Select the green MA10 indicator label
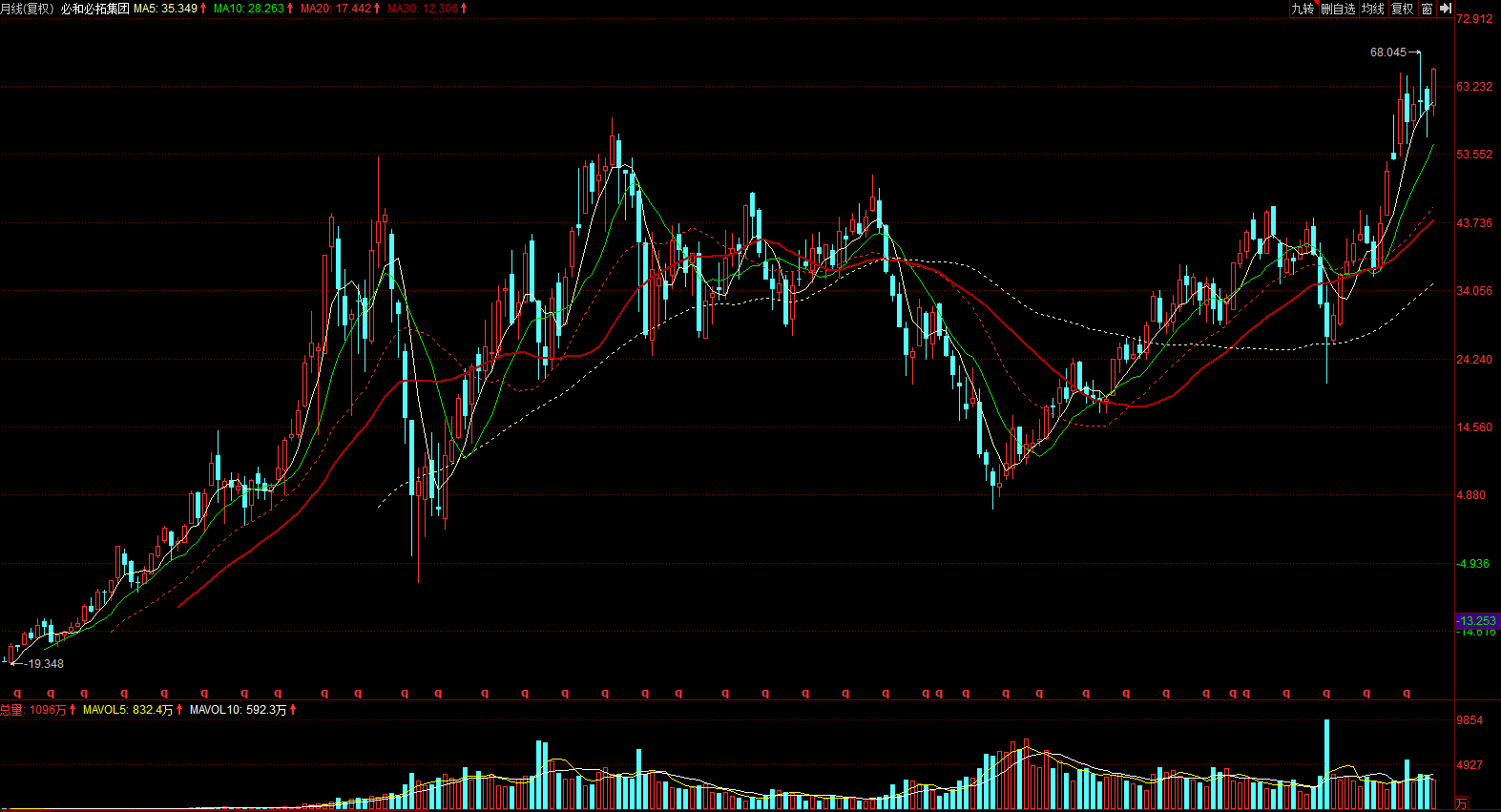This screenshot has width=1501, height=812. [253, 9]
